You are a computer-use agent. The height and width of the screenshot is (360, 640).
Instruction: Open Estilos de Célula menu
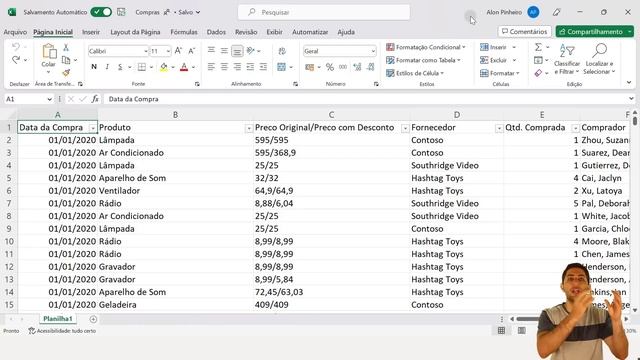pos(415,73)
